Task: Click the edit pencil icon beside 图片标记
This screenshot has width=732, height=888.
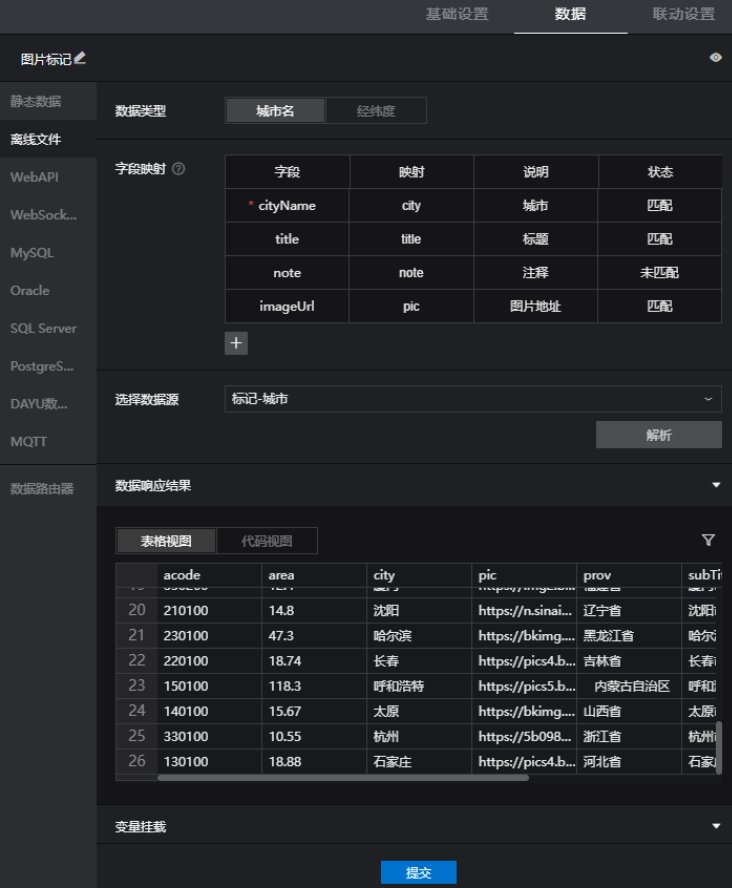Action: point(80,59)
